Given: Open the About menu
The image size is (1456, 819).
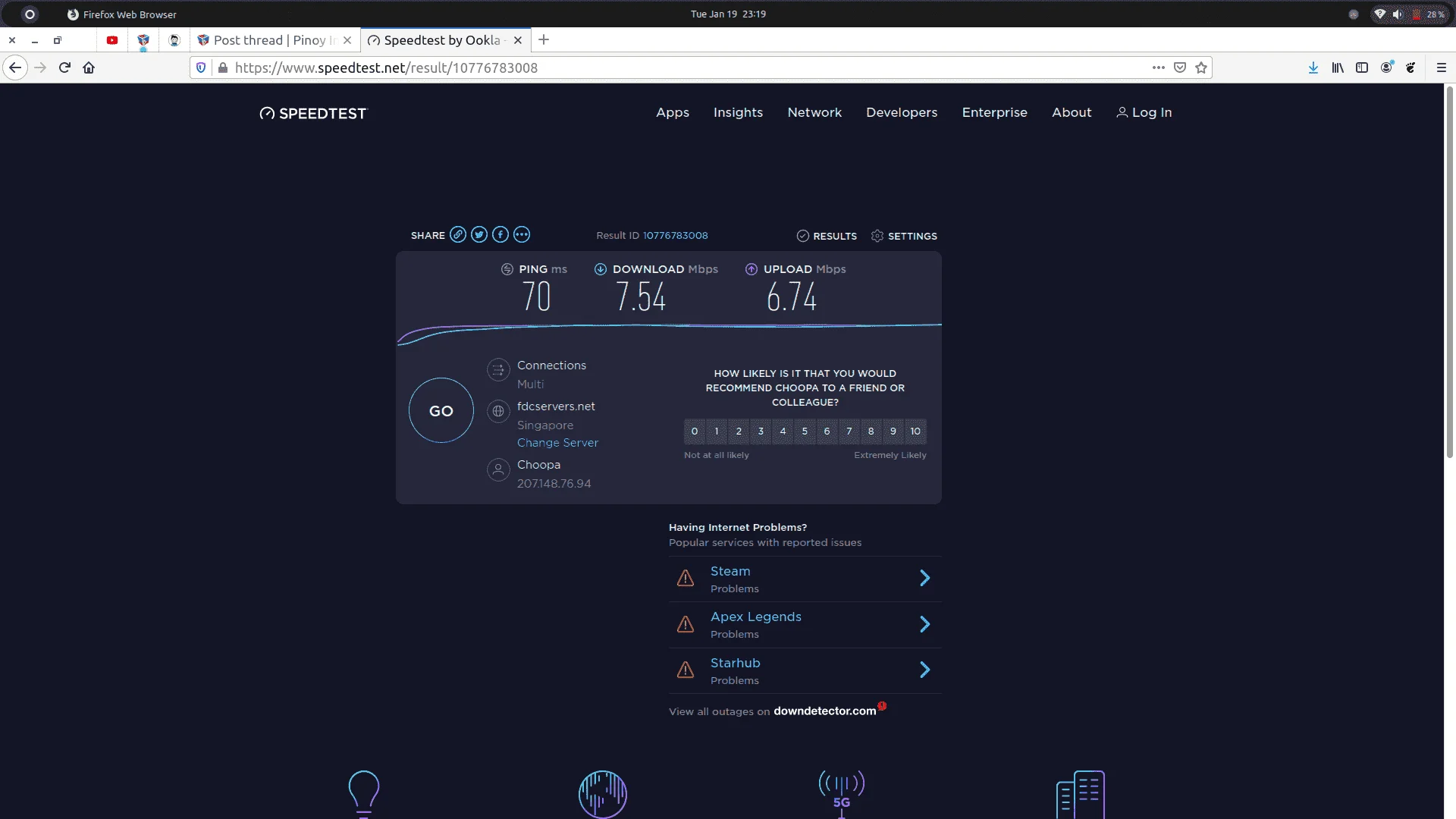Looking at the screenshot, I should (x=1072, y=112).
